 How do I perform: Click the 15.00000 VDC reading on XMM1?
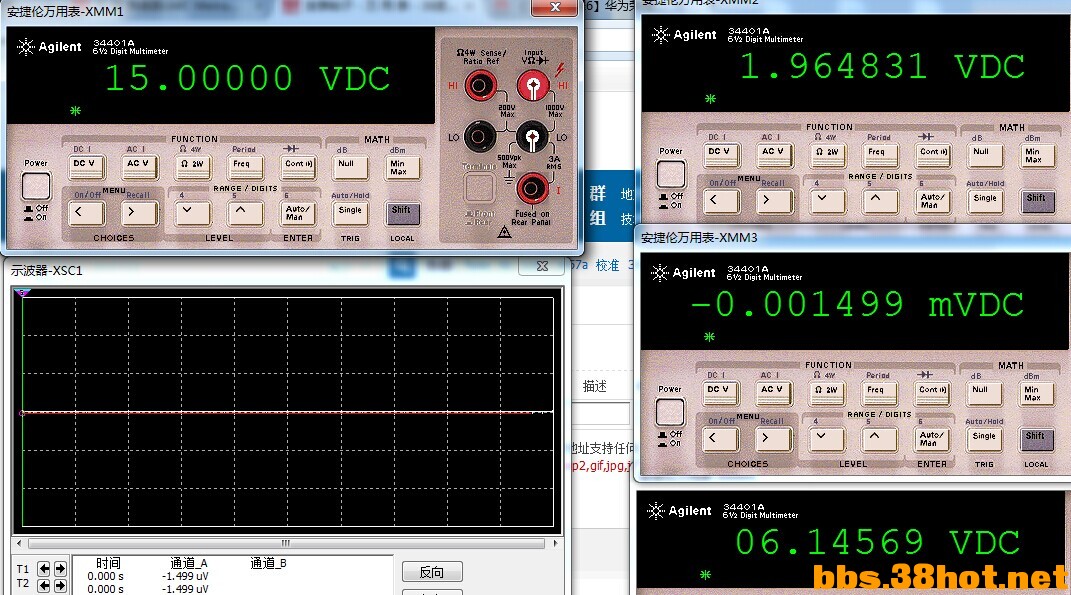247,78
